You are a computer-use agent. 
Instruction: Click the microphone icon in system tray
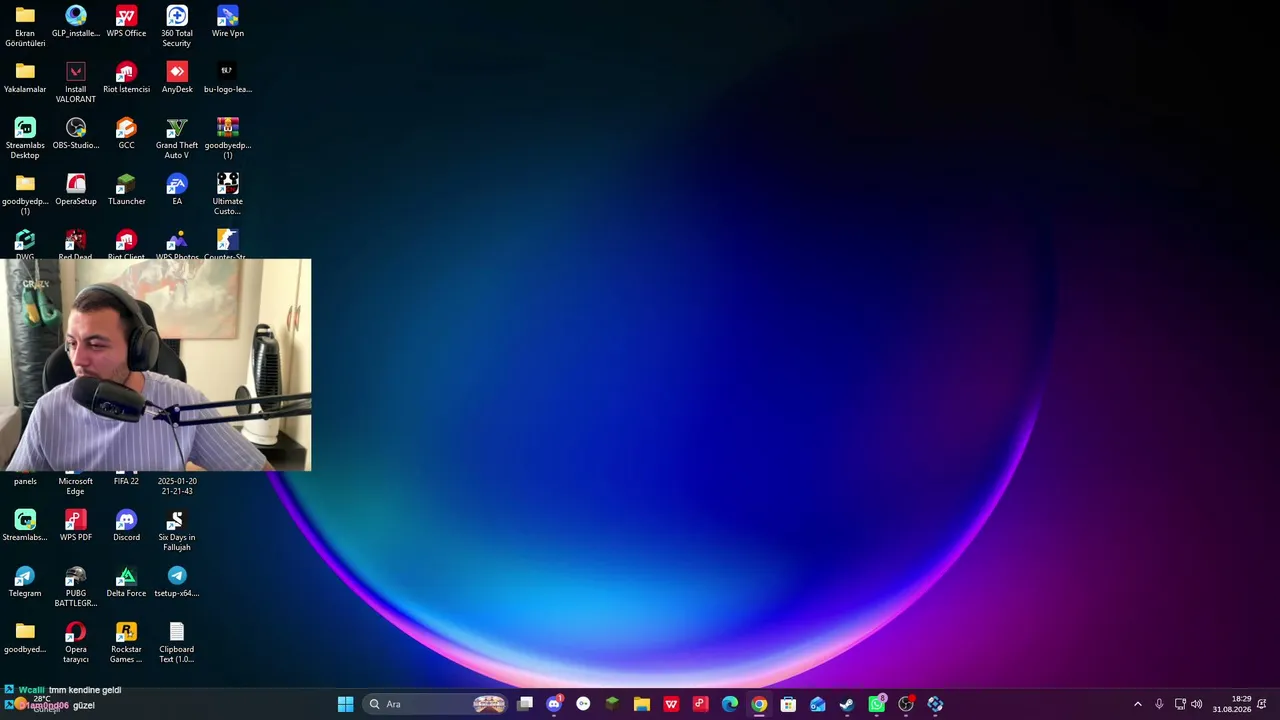tap(1159, 704)
